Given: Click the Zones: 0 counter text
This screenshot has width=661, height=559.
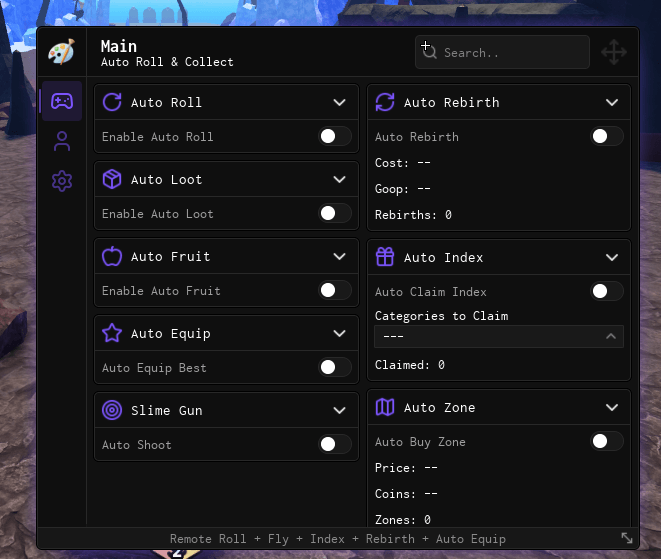Looking at the screenshot, I should 403,520.
